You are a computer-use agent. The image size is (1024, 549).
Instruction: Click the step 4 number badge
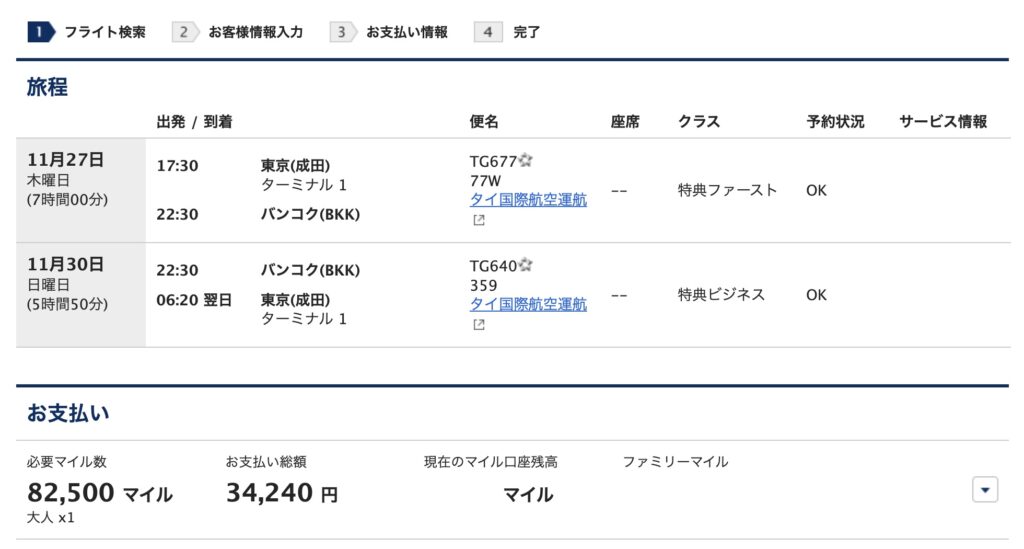[488, 32]
